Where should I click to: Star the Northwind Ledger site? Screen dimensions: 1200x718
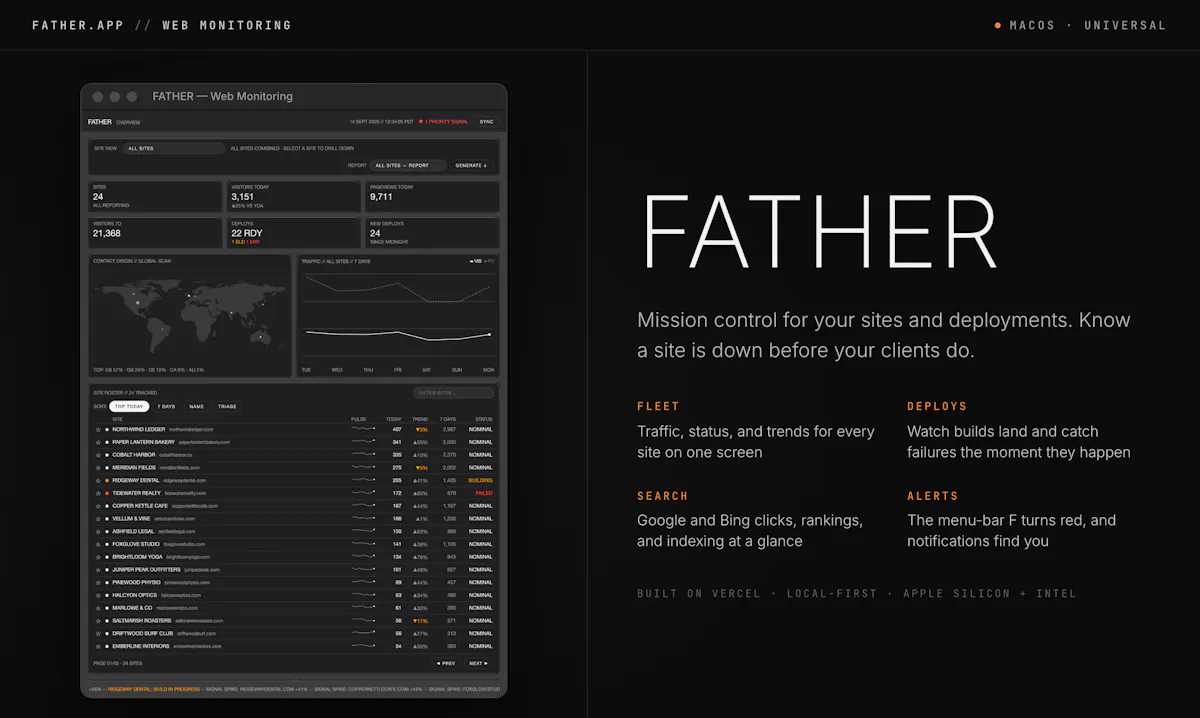tap(98, 429)
